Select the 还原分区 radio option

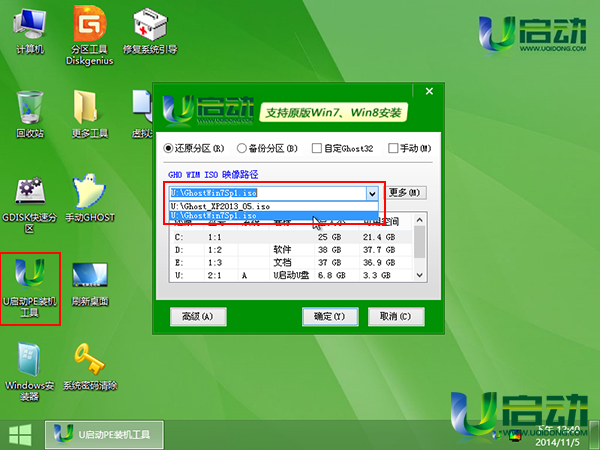tap(169, 148)
